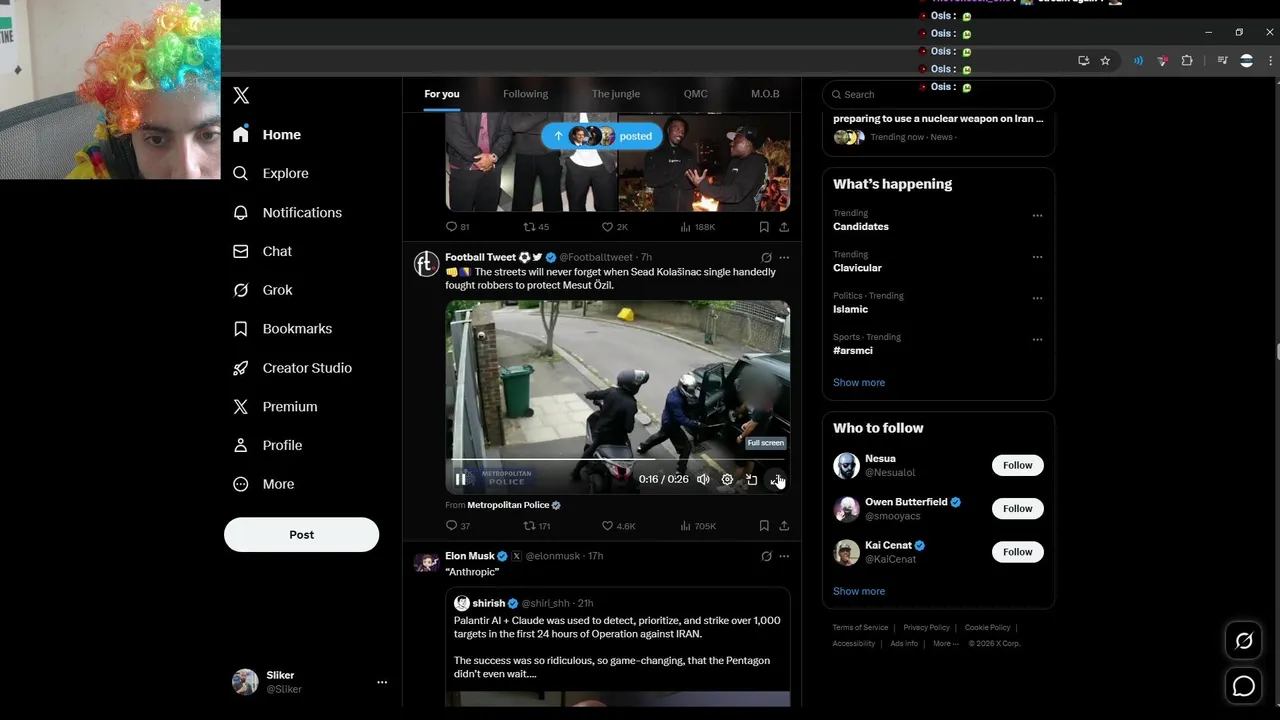This screenshot has width=1280, height=720.
Task: Bookmark this page with star icon
Action: click(x=1105, y=61)
